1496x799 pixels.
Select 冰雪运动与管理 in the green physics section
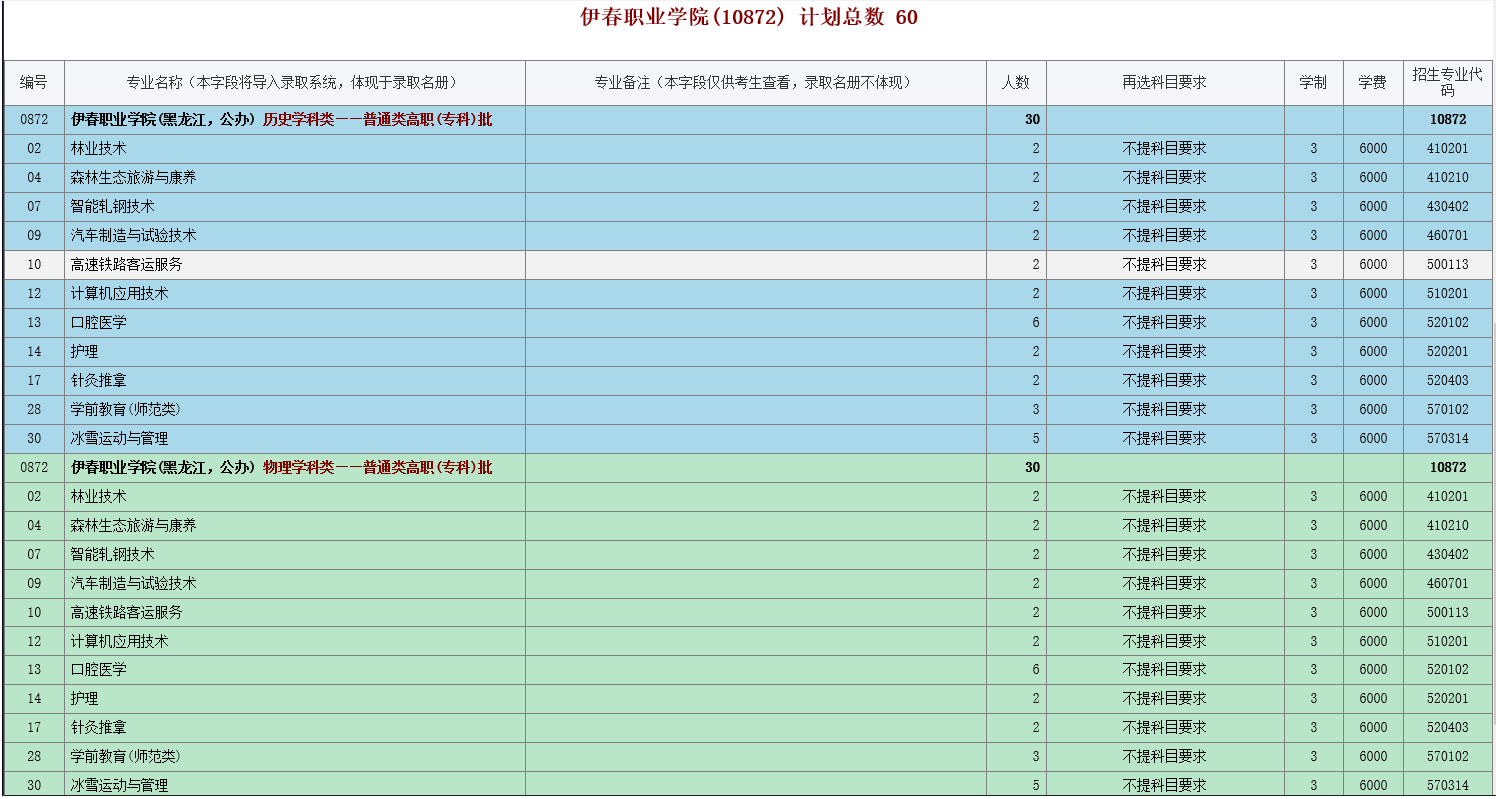pyautogui.click(x=119, y=786)
